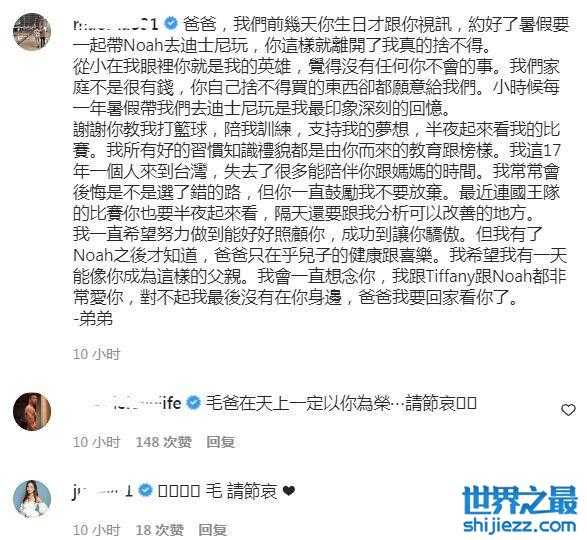The height and width of the screenshot is (540, 587).
Task: Reply to the 毛 請節哀 comment
Action: 213,530
